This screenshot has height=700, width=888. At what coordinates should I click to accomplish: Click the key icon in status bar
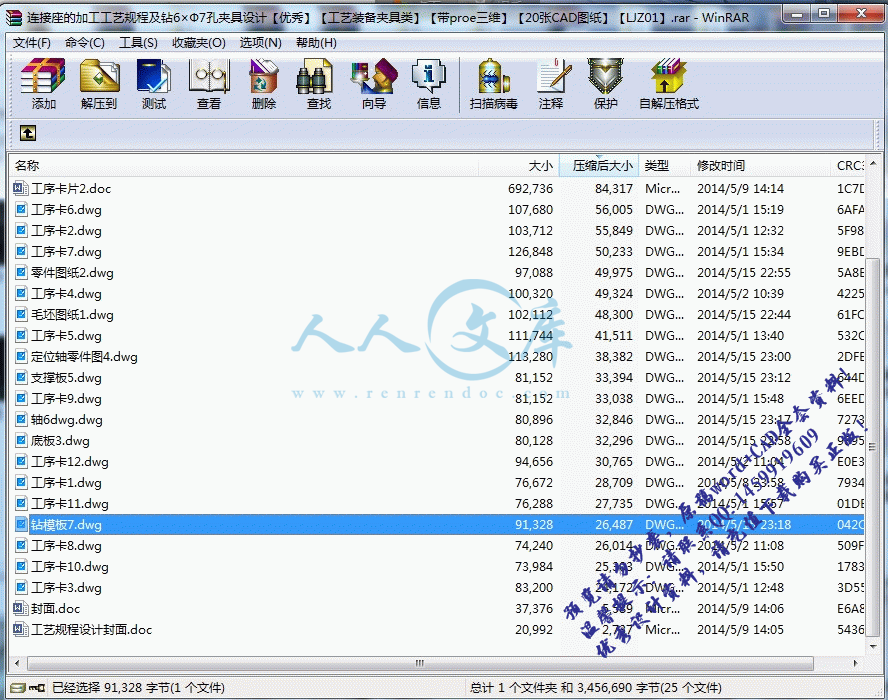tap(37, 688)
